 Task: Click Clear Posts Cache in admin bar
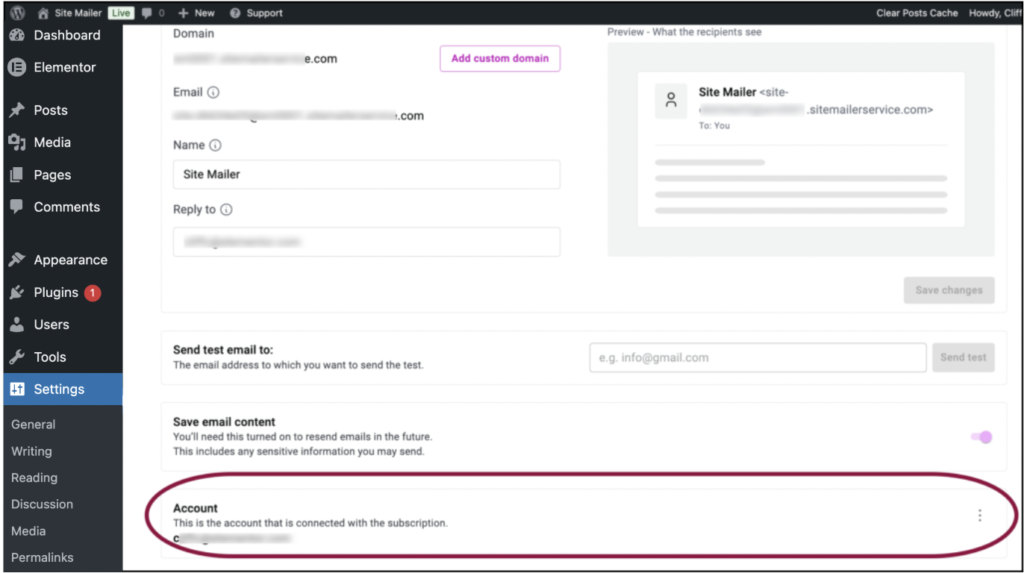(916, 13)
